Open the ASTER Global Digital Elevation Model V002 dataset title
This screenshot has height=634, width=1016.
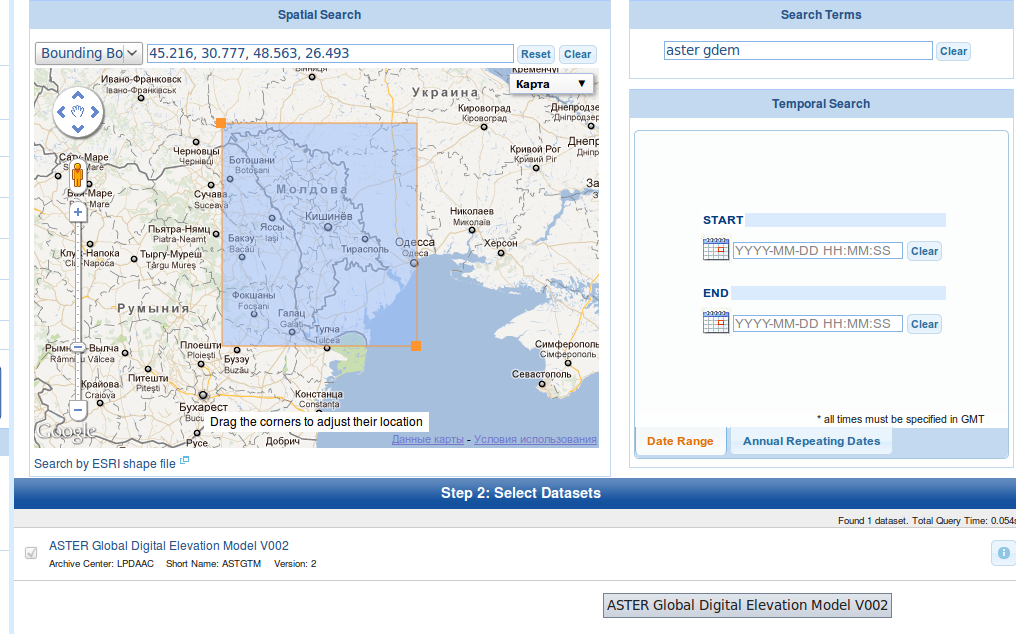pyautogui.click(x=169, y=546)
